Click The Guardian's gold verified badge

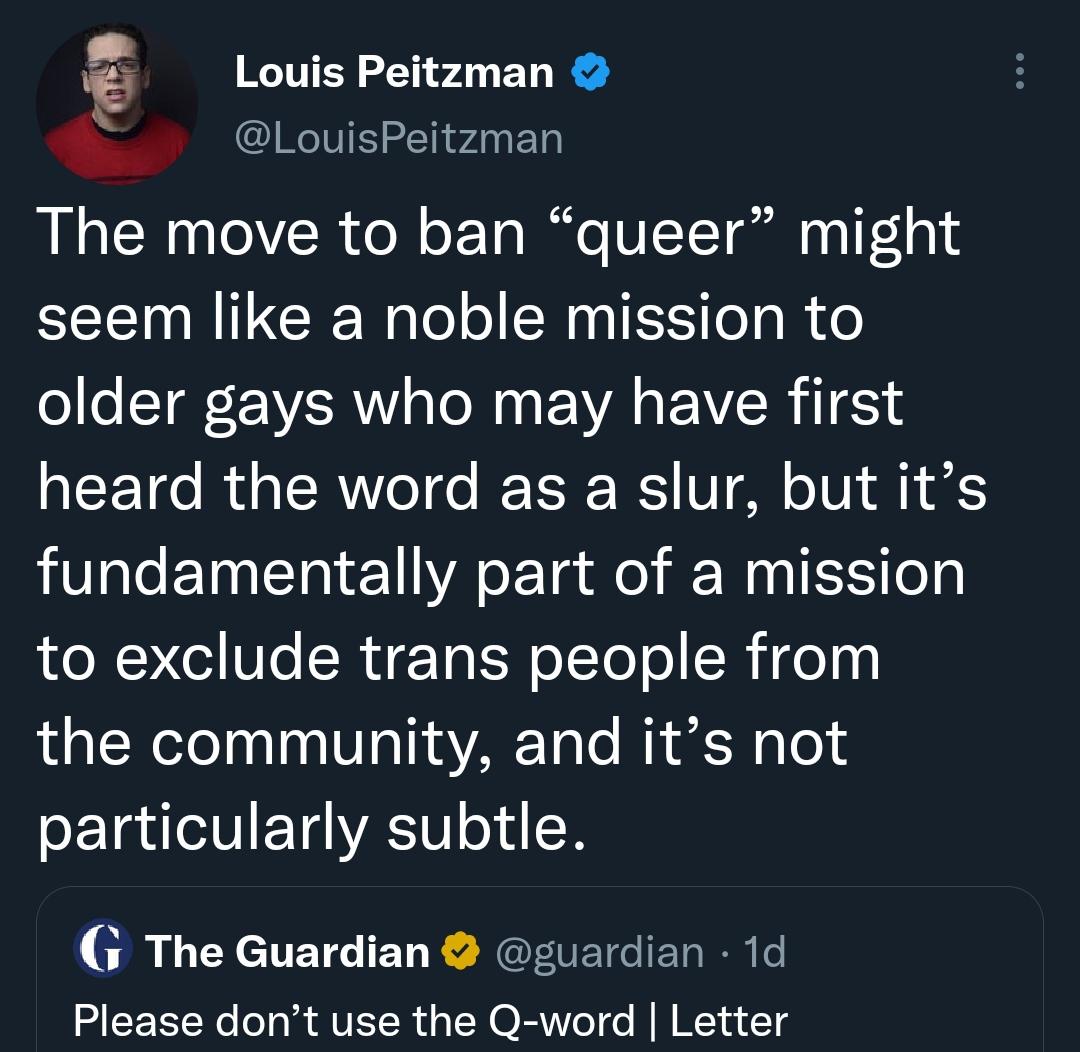[460, 951]
